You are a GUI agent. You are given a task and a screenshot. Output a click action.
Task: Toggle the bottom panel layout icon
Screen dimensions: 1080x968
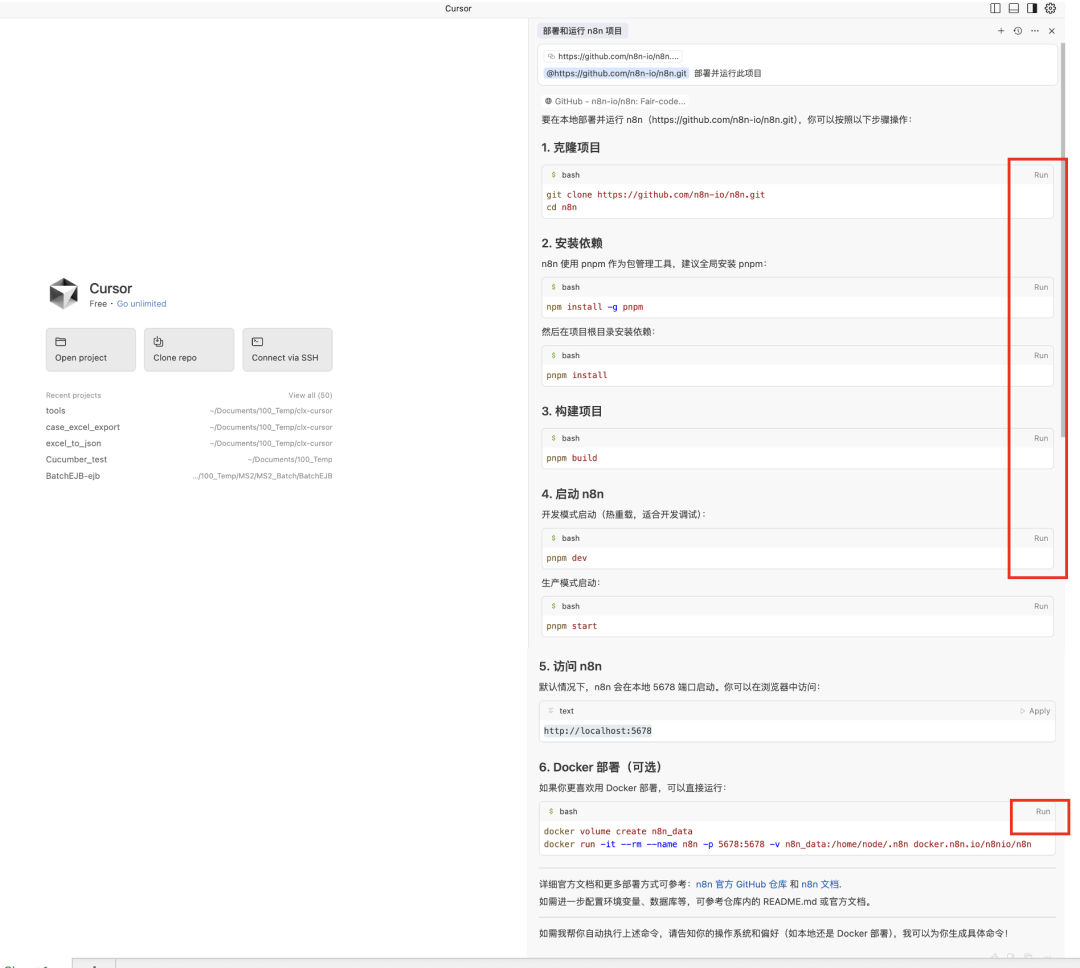[x=1013, y=8]
